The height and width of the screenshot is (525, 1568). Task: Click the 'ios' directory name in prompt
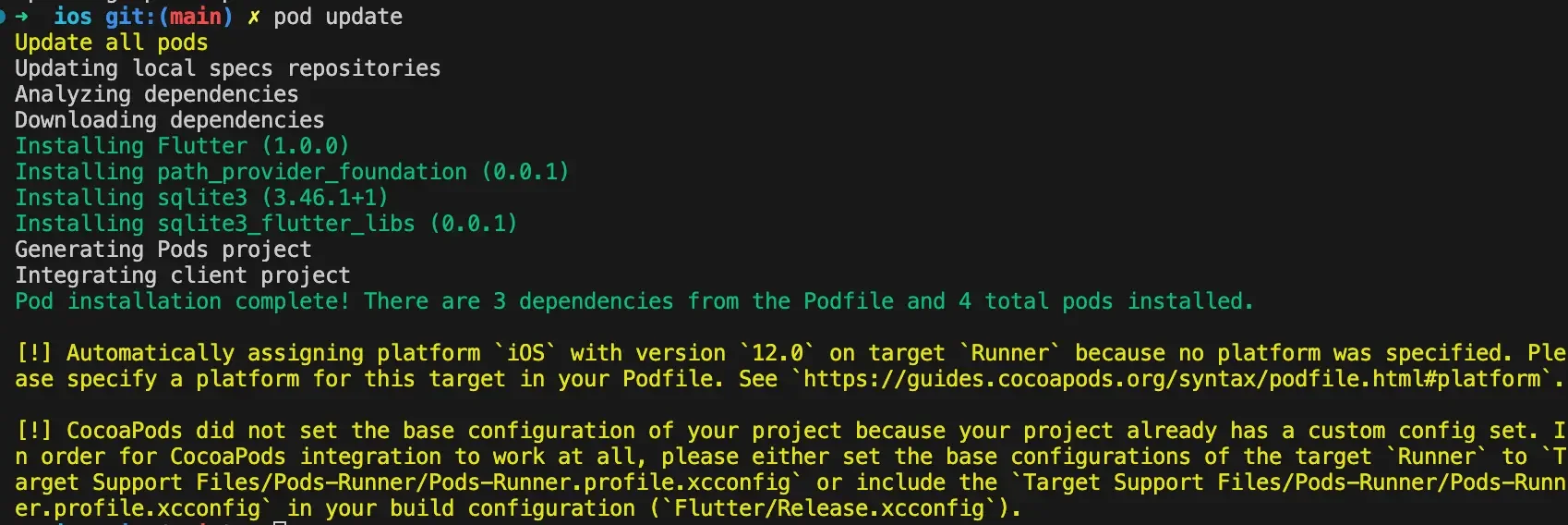click(72, 17)
